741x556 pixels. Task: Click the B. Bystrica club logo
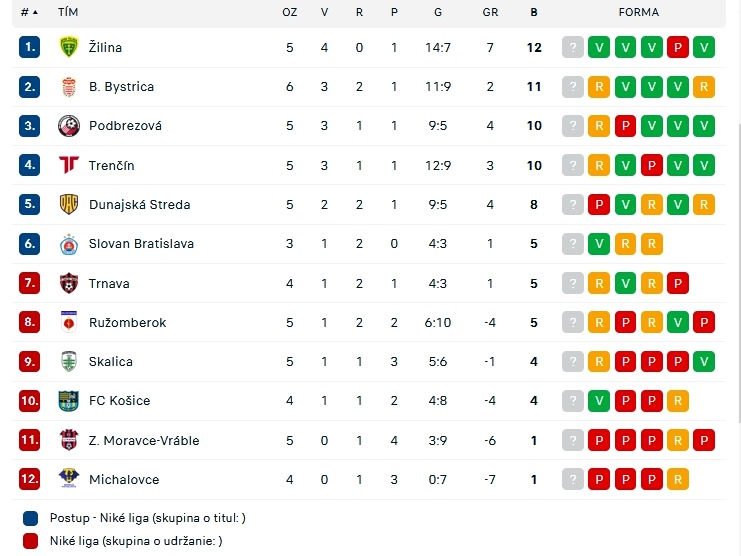[69, 86]
